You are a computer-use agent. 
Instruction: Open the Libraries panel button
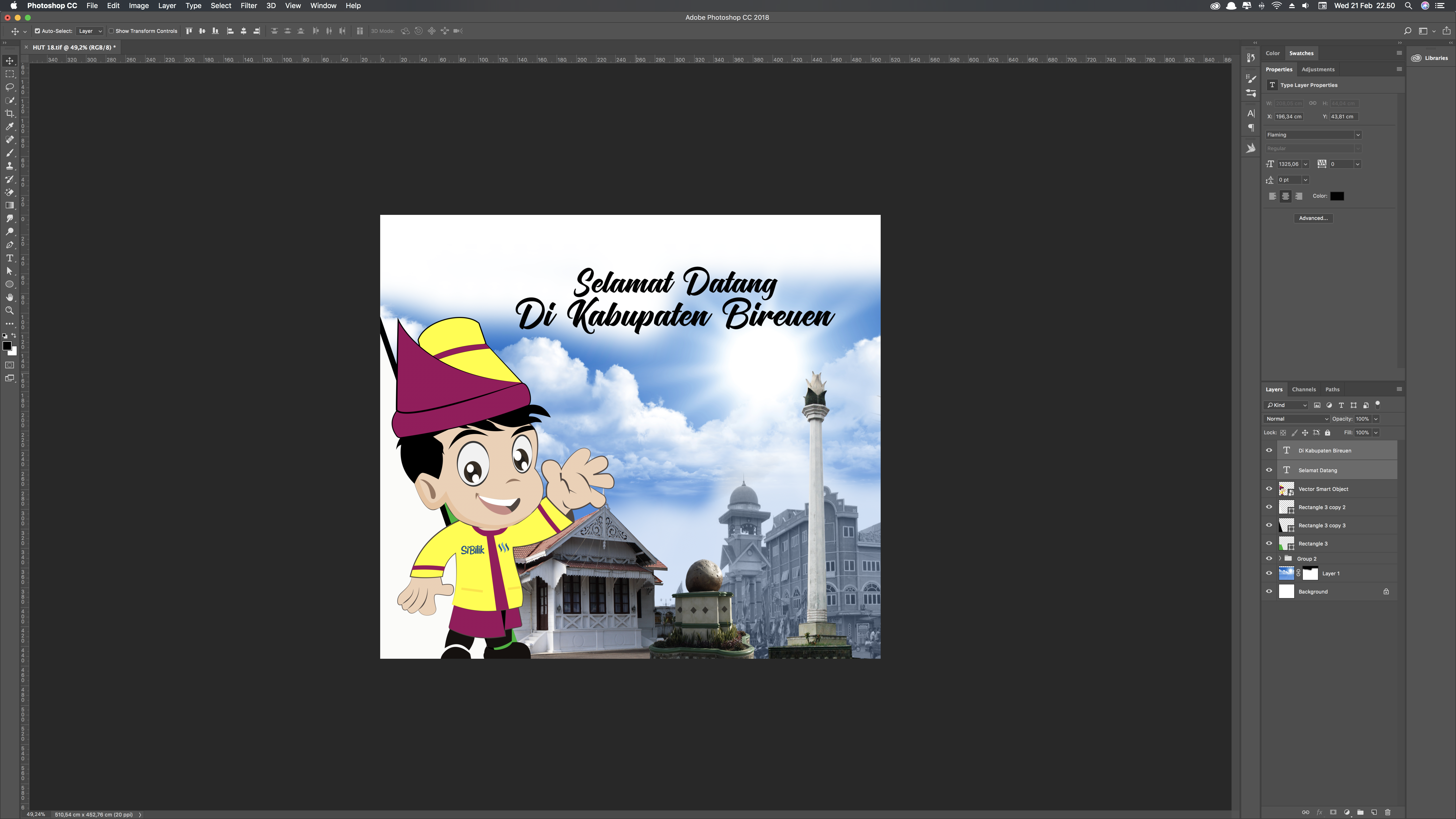click(1430, 58)
